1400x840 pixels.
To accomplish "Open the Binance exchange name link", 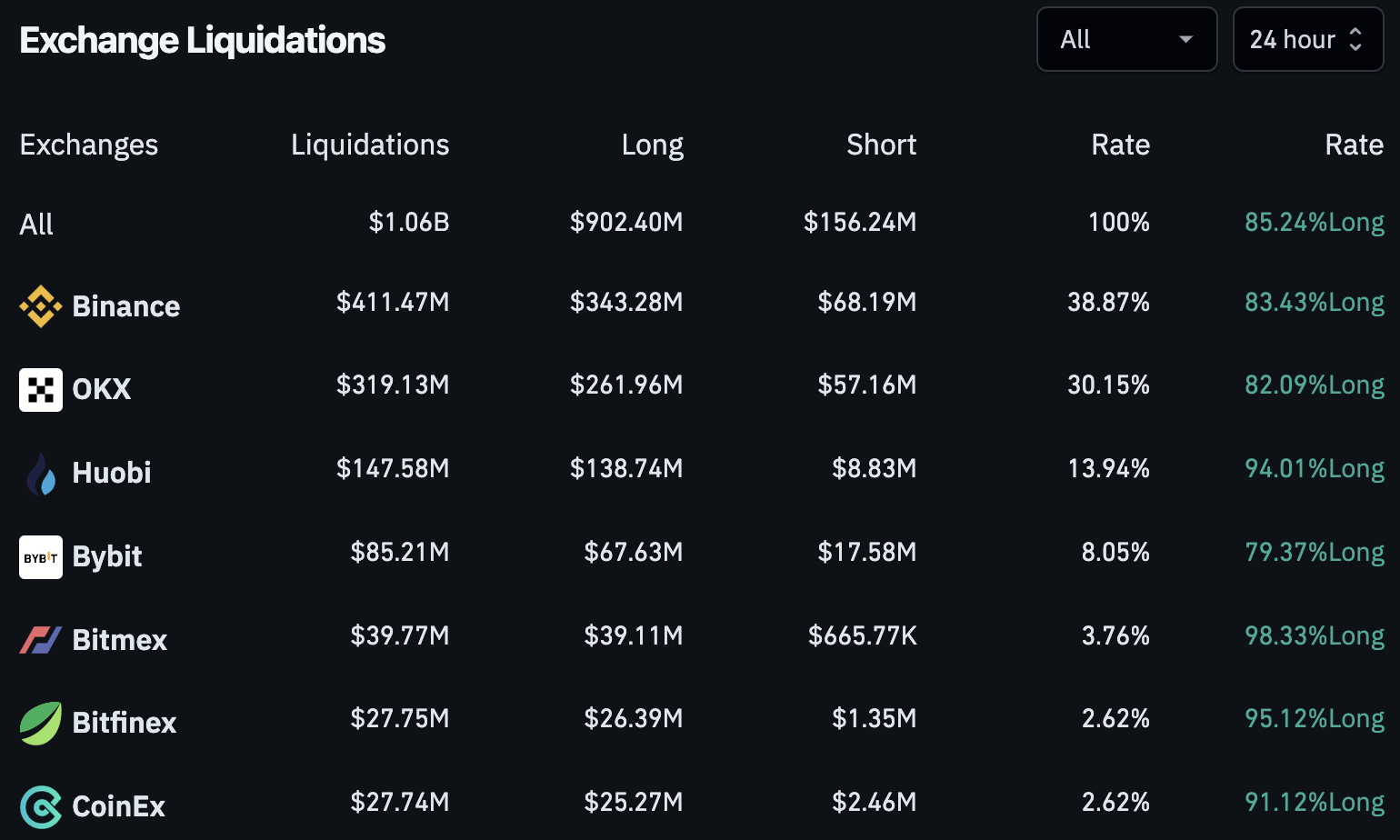I will 126,306.
